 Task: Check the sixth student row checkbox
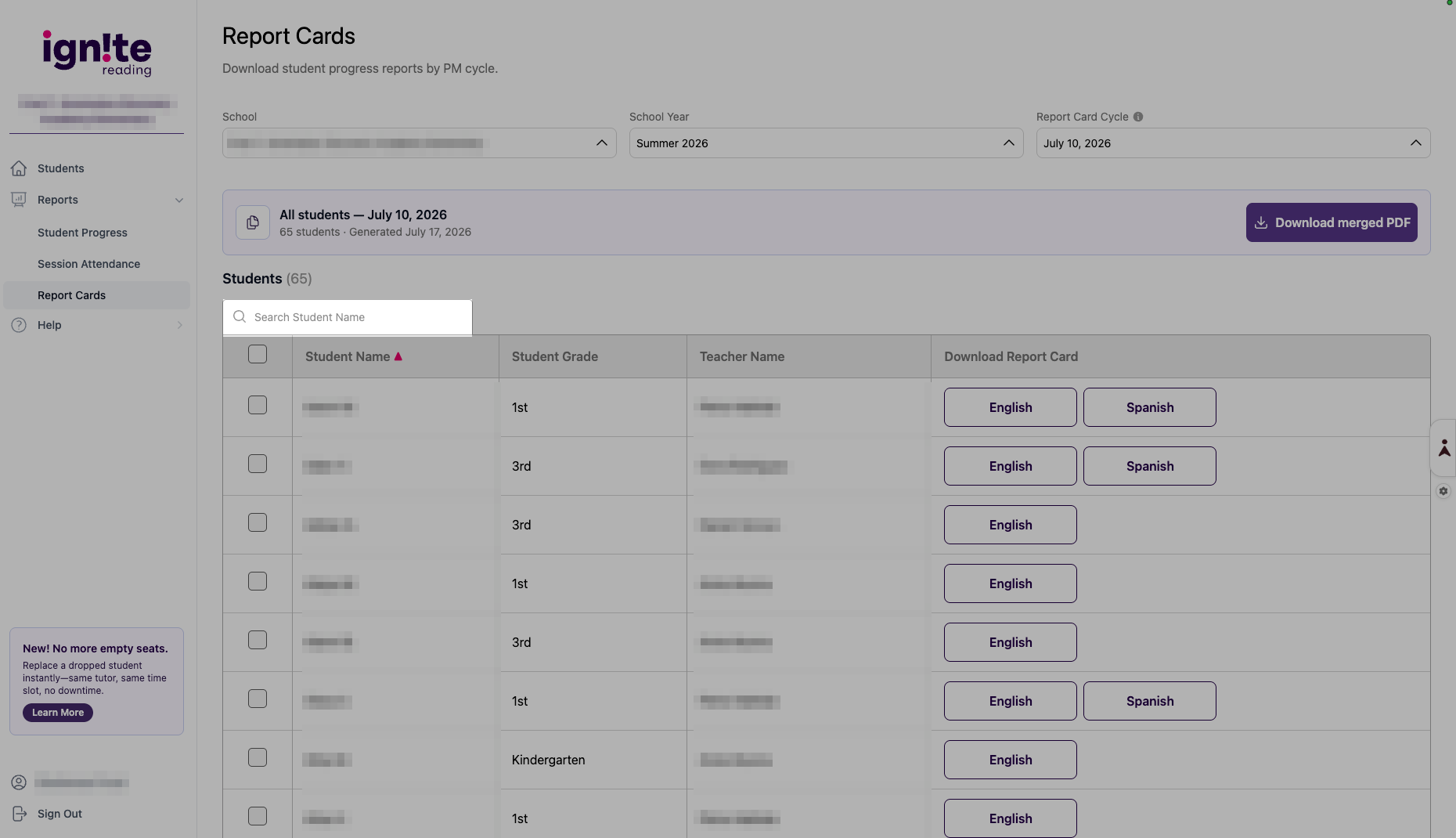pos(258,699)
